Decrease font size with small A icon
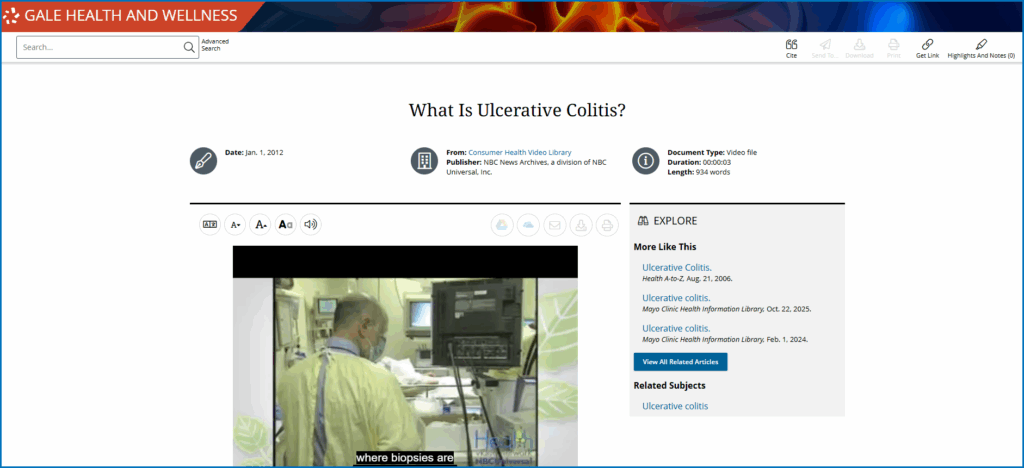 (x=235, y=225)
